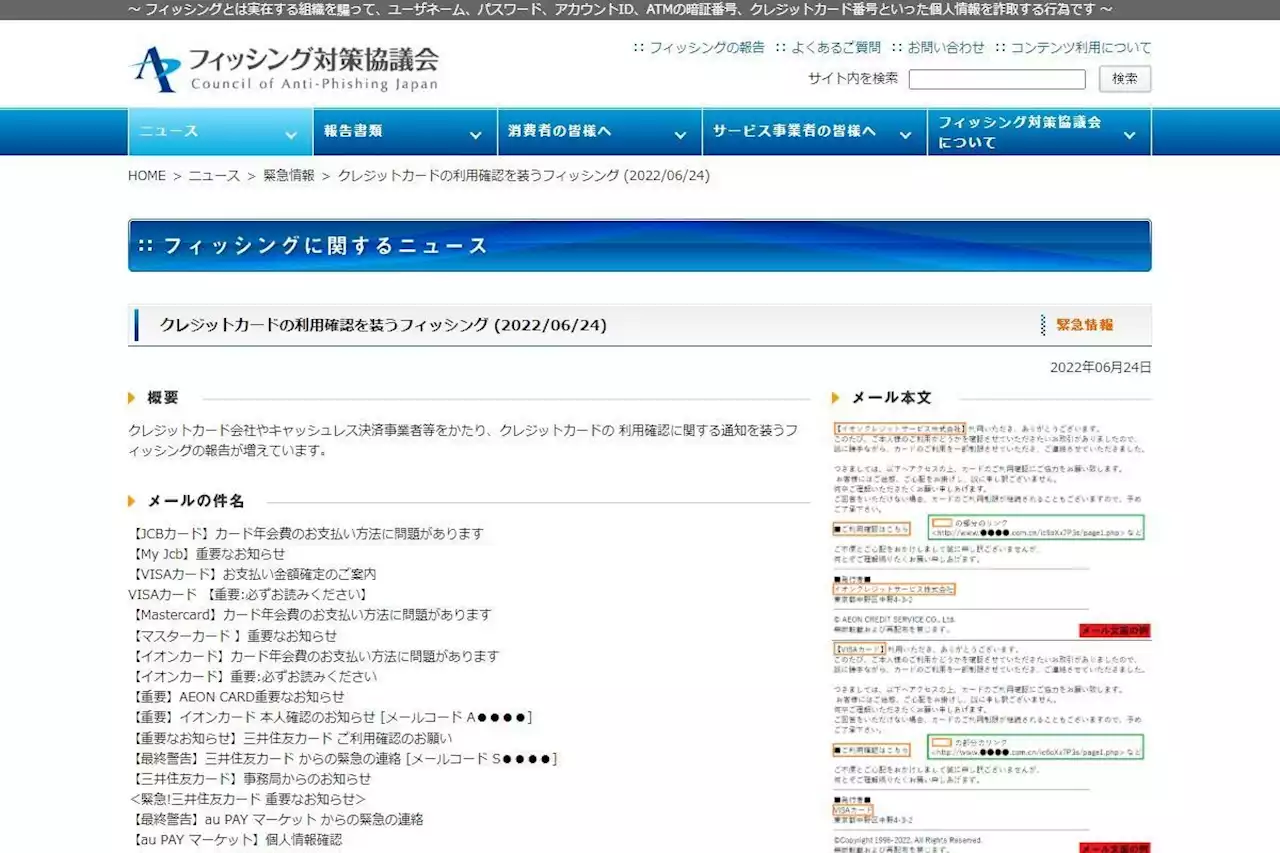Click subject line 【イオンカード】重要:必ずお読みください
This screenshot has height=853, width=1280.
coord(253,676)
